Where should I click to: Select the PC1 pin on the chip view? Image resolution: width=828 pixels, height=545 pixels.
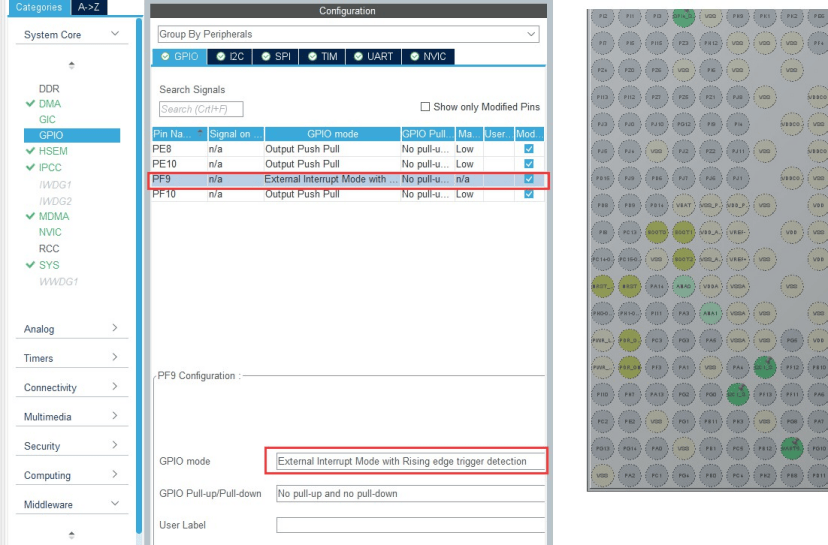656,475
